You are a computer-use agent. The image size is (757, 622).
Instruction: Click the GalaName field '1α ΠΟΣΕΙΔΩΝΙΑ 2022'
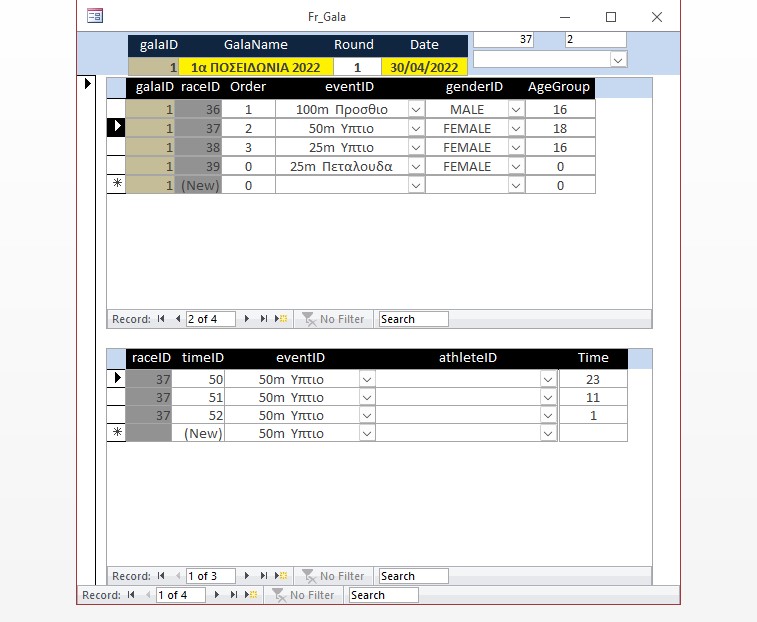pyautogui.click(x=255, y=67)
